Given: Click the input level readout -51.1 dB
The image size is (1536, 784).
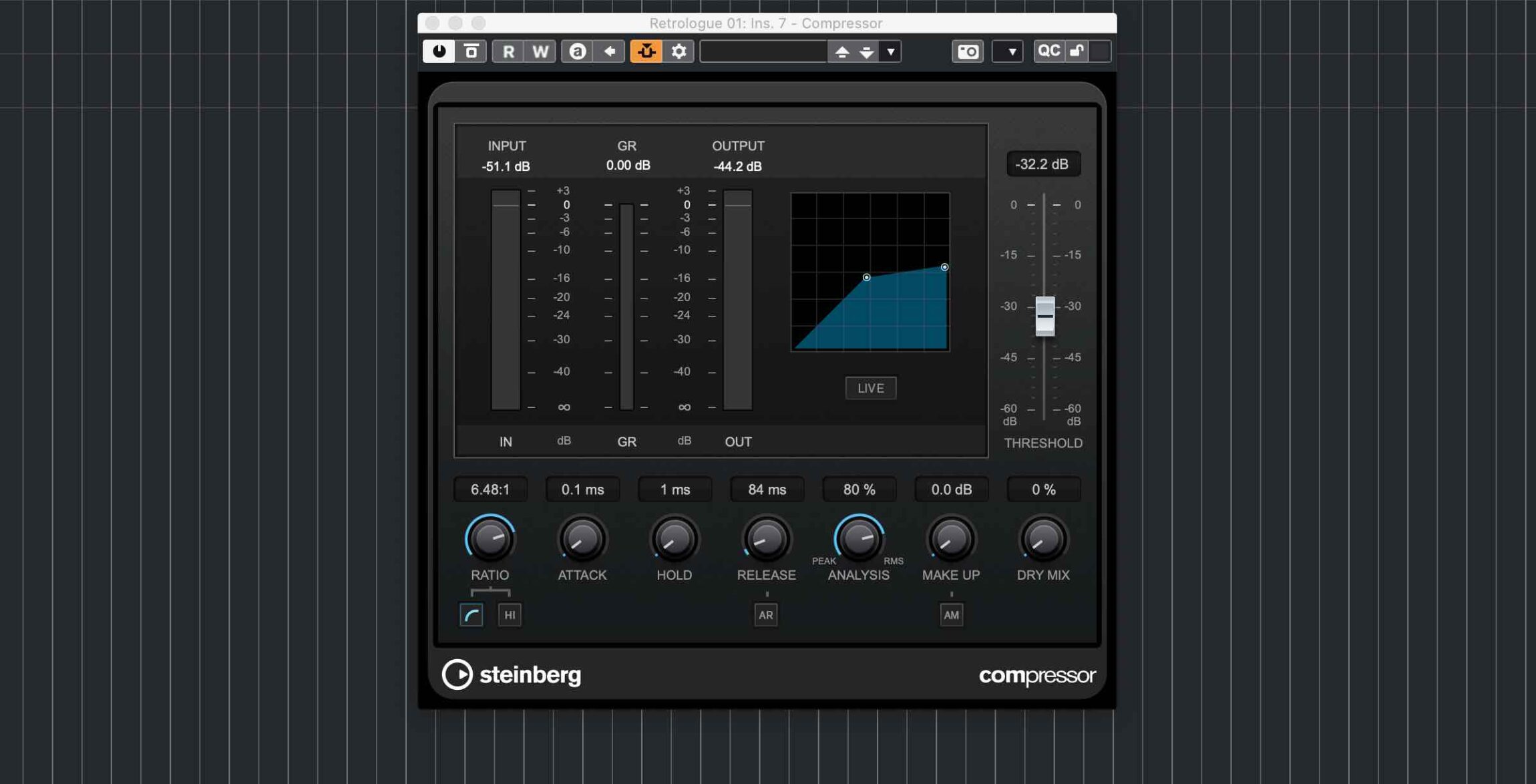Looking at the screenshot, I should (506, 166).
